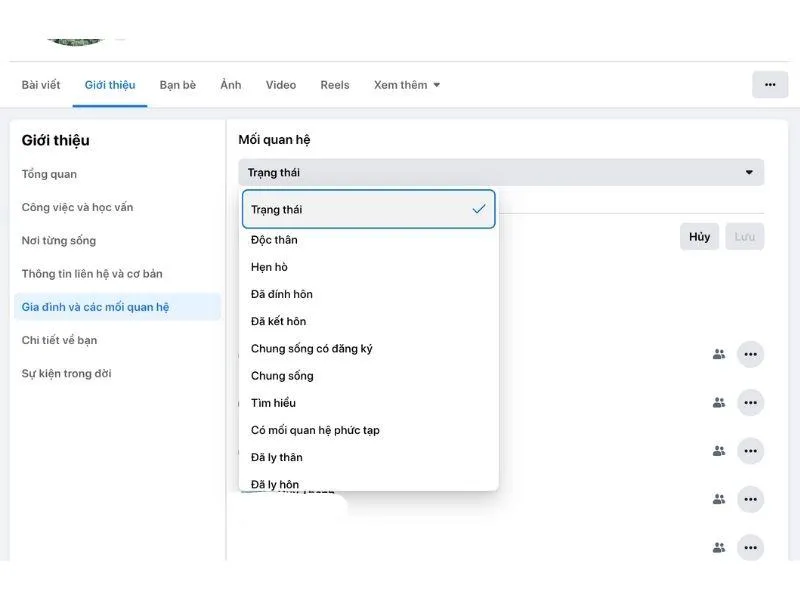Image resolution: width=800 pixels, height=600 pixels.
Task: Open the ellipsis options on the bottom relationship row
Action: tap(750, 547)
